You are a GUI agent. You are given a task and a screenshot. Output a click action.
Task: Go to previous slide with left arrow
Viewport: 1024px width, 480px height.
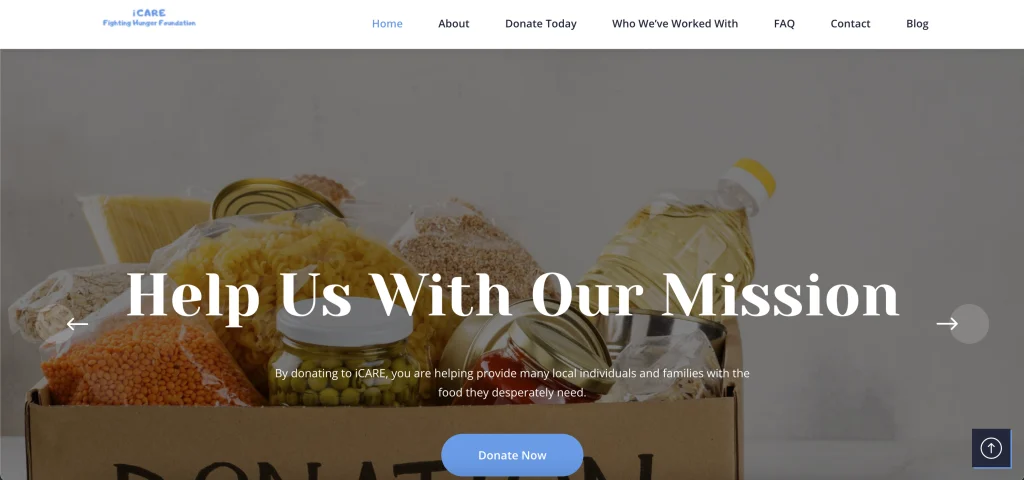(x=77, y=324)
